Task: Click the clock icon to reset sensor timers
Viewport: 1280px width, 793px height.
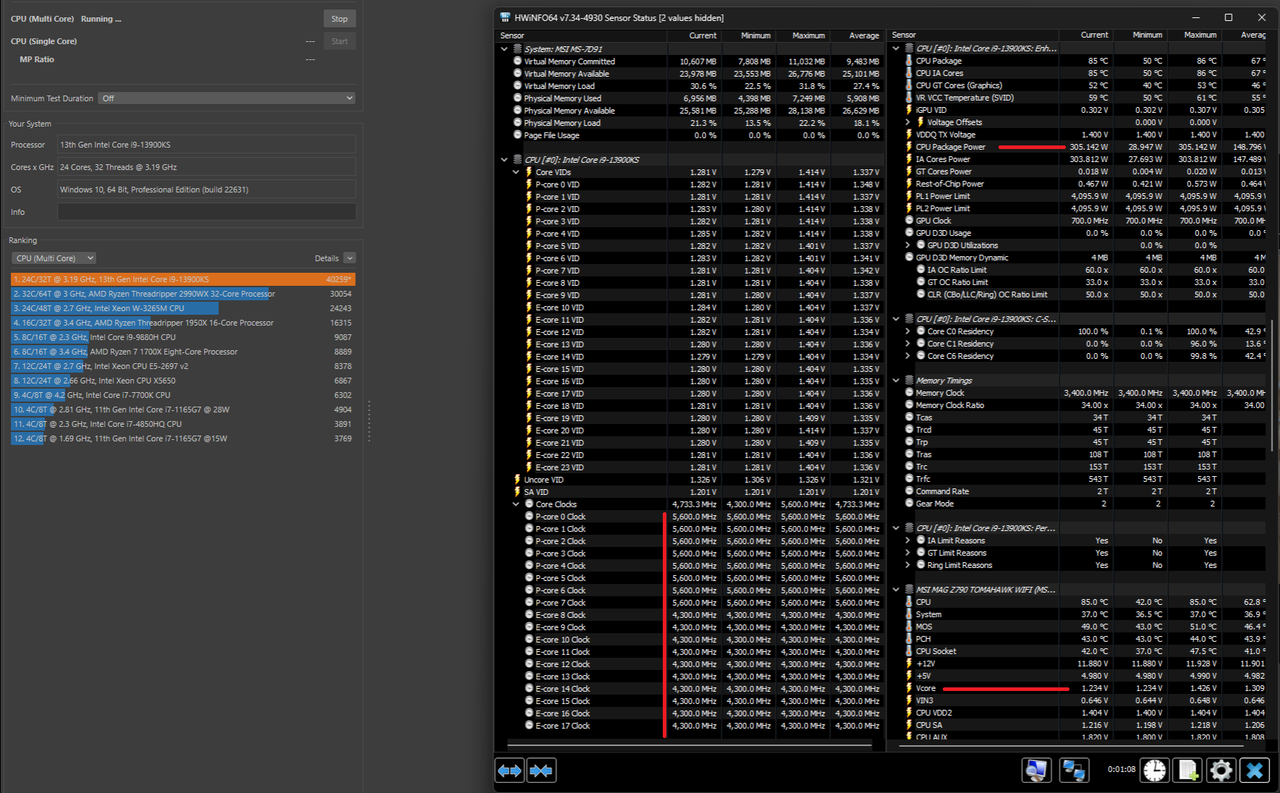Action: click(1154, 770)
